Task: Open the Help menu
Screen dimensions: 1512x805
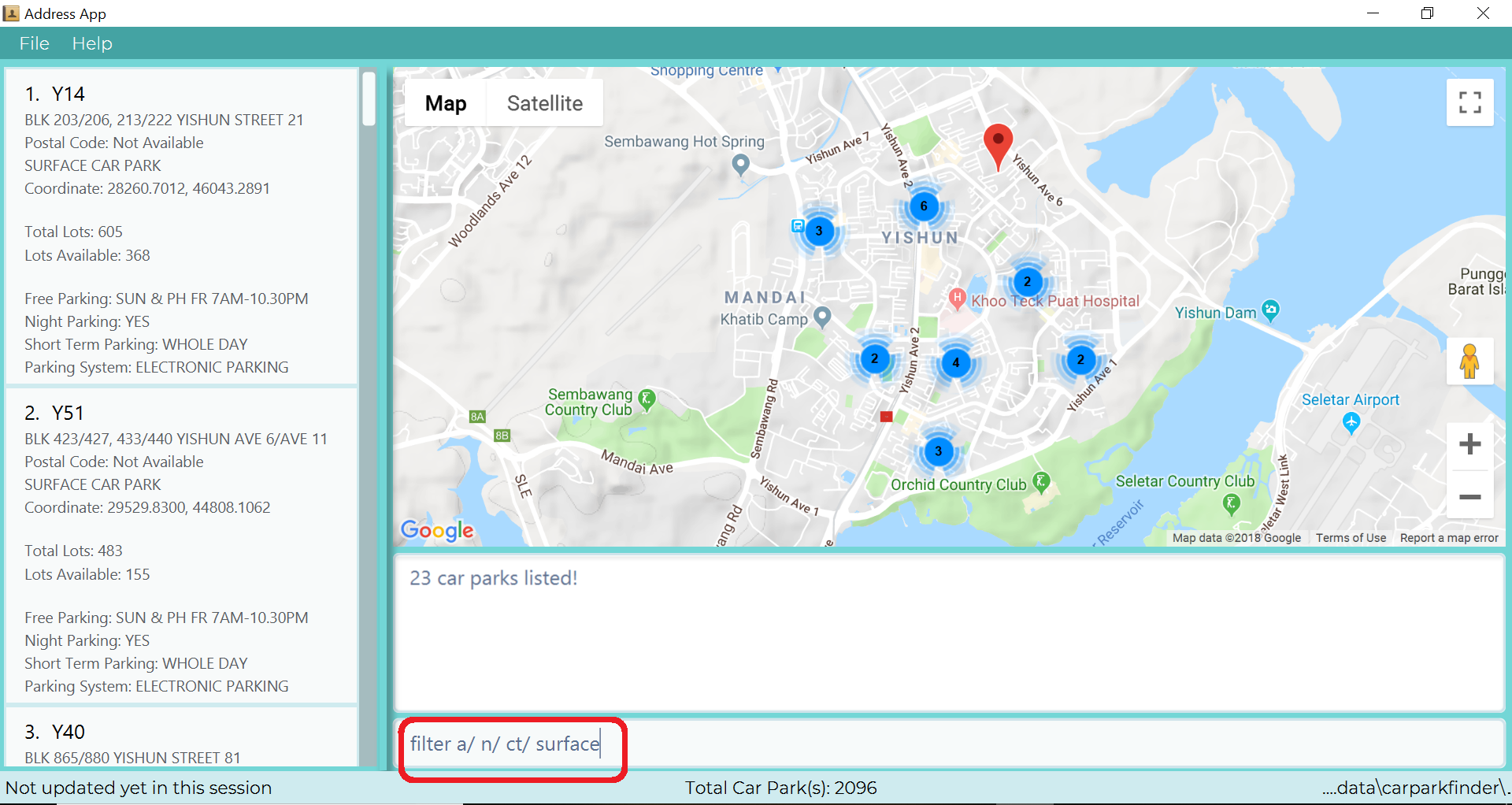Action: pos(92,43)
